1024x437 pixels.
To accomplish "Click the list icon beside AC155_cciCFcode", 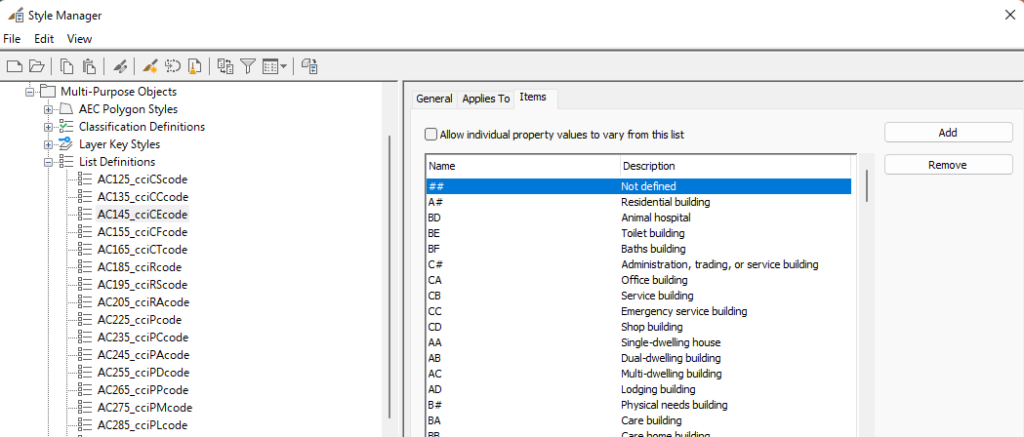I will click(x=85, y=232).
